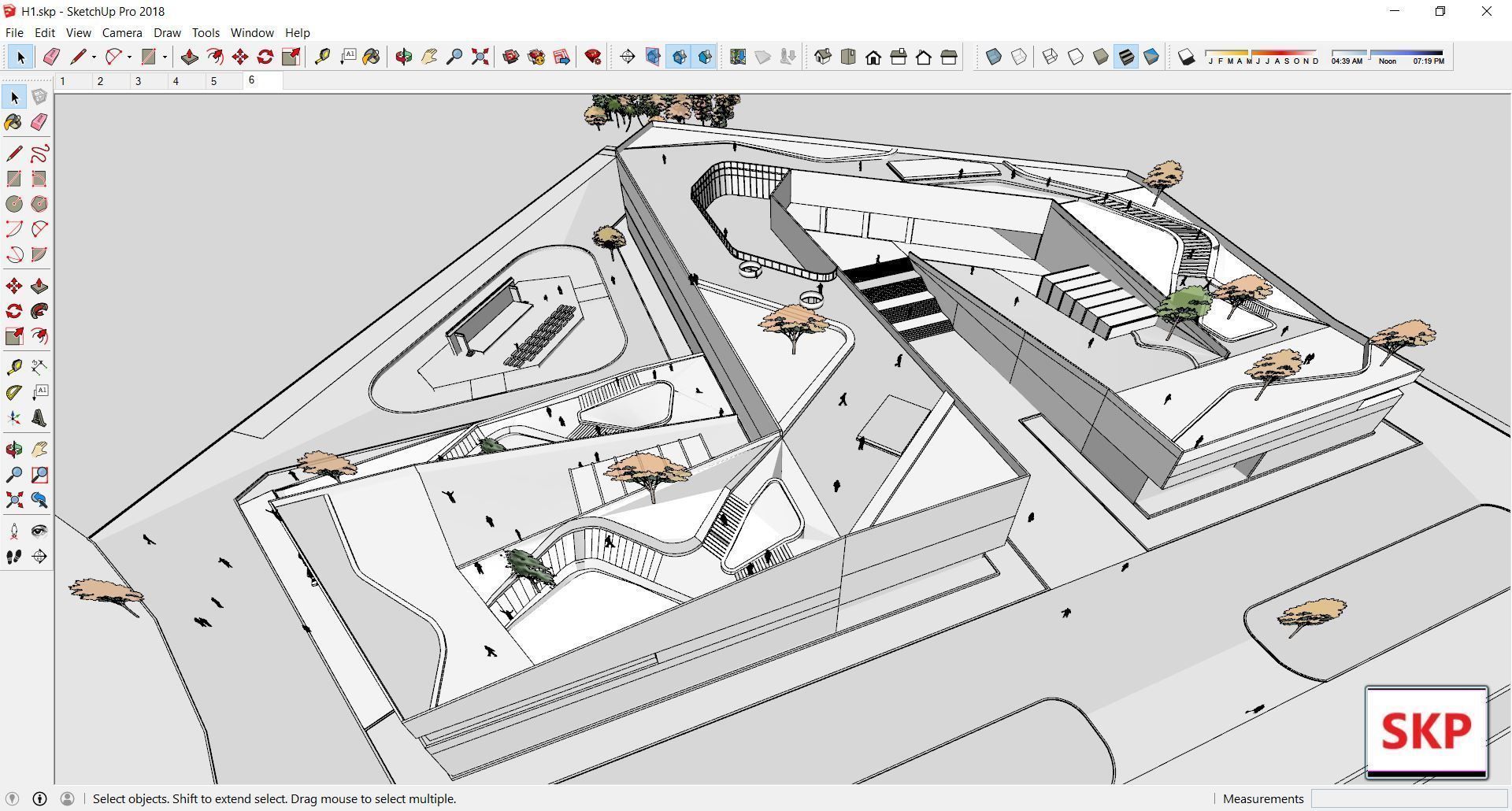Viewport: 1512px width, 811px height.
Task: Activate the Look Around eye tool
Action: click(x=39, y=531)
